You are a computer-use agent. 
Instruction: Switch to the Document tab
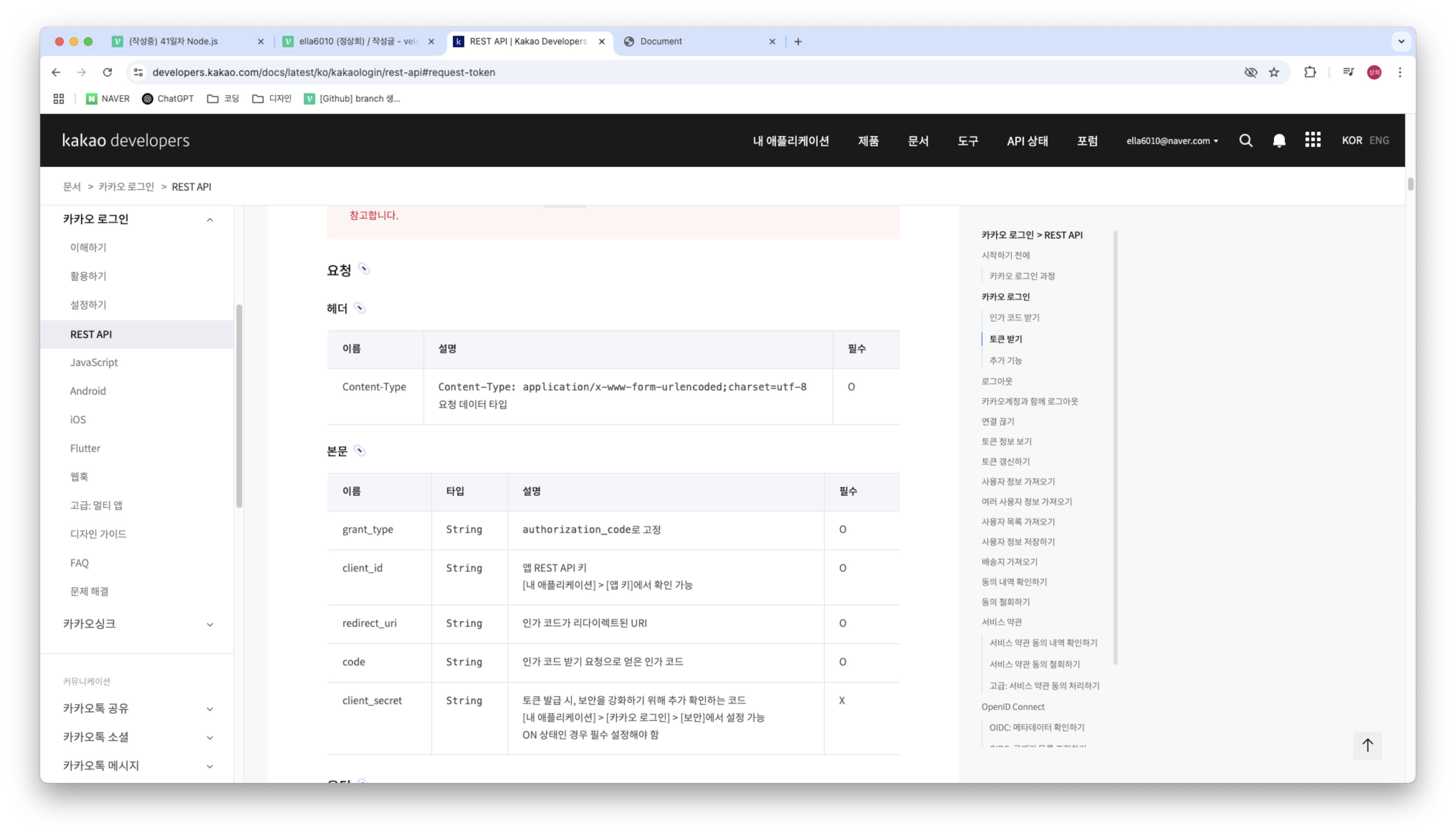(699, 41)
